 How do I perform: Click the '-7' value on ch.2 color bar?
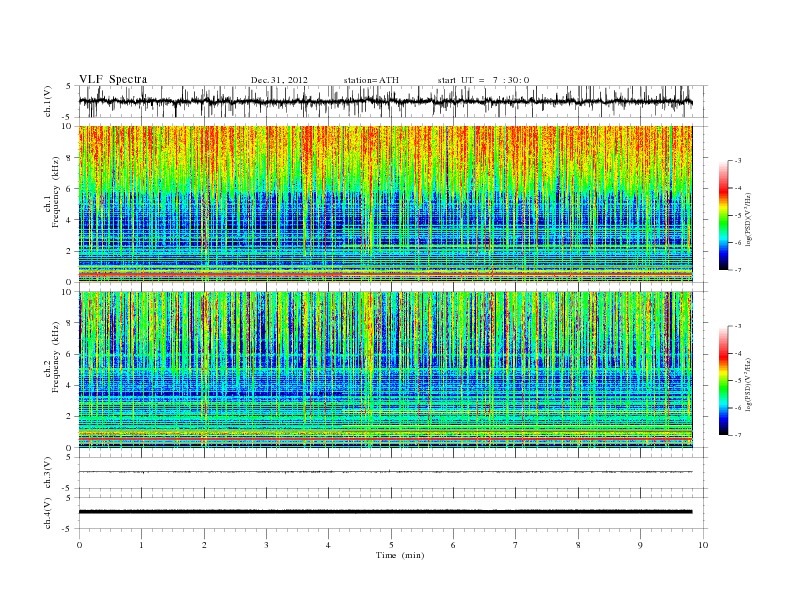[x=738, y=435]
